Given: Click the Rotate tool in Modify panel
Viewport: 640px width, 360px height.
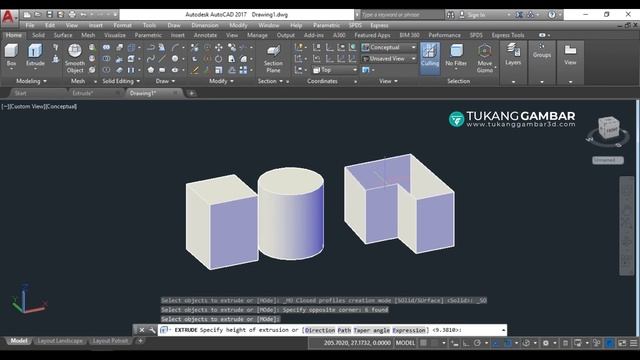Looking at the screenshot, I should pyautogui.click(x=219, y=59).
